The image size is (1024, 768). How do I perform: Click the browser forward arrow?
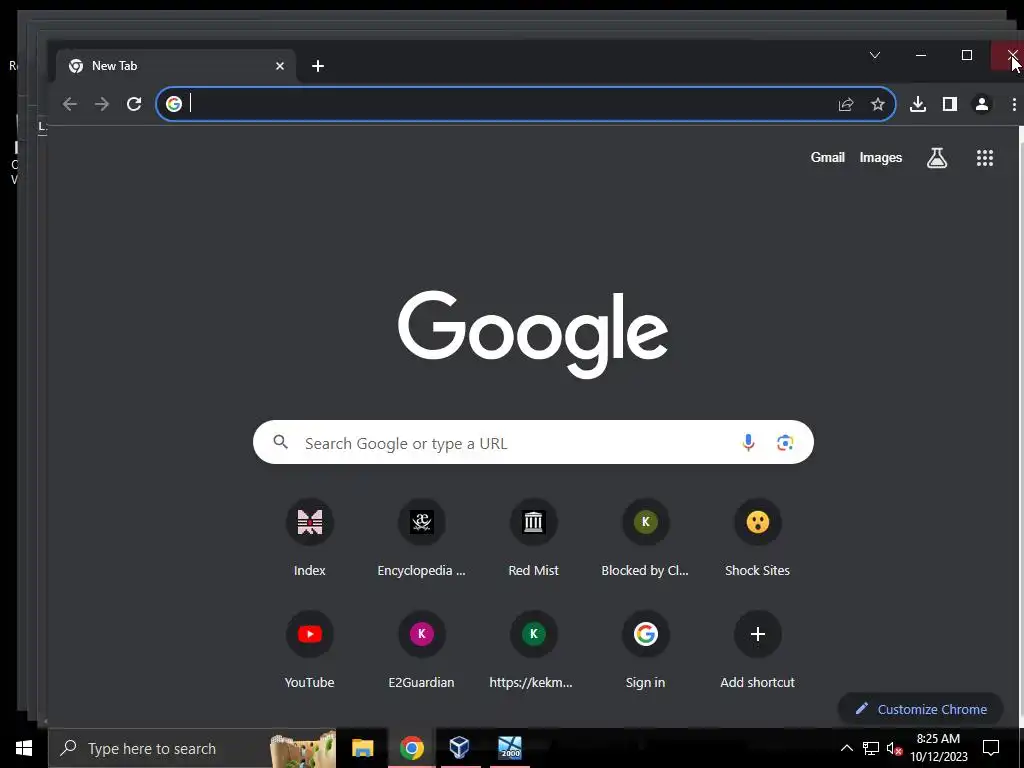102,104
